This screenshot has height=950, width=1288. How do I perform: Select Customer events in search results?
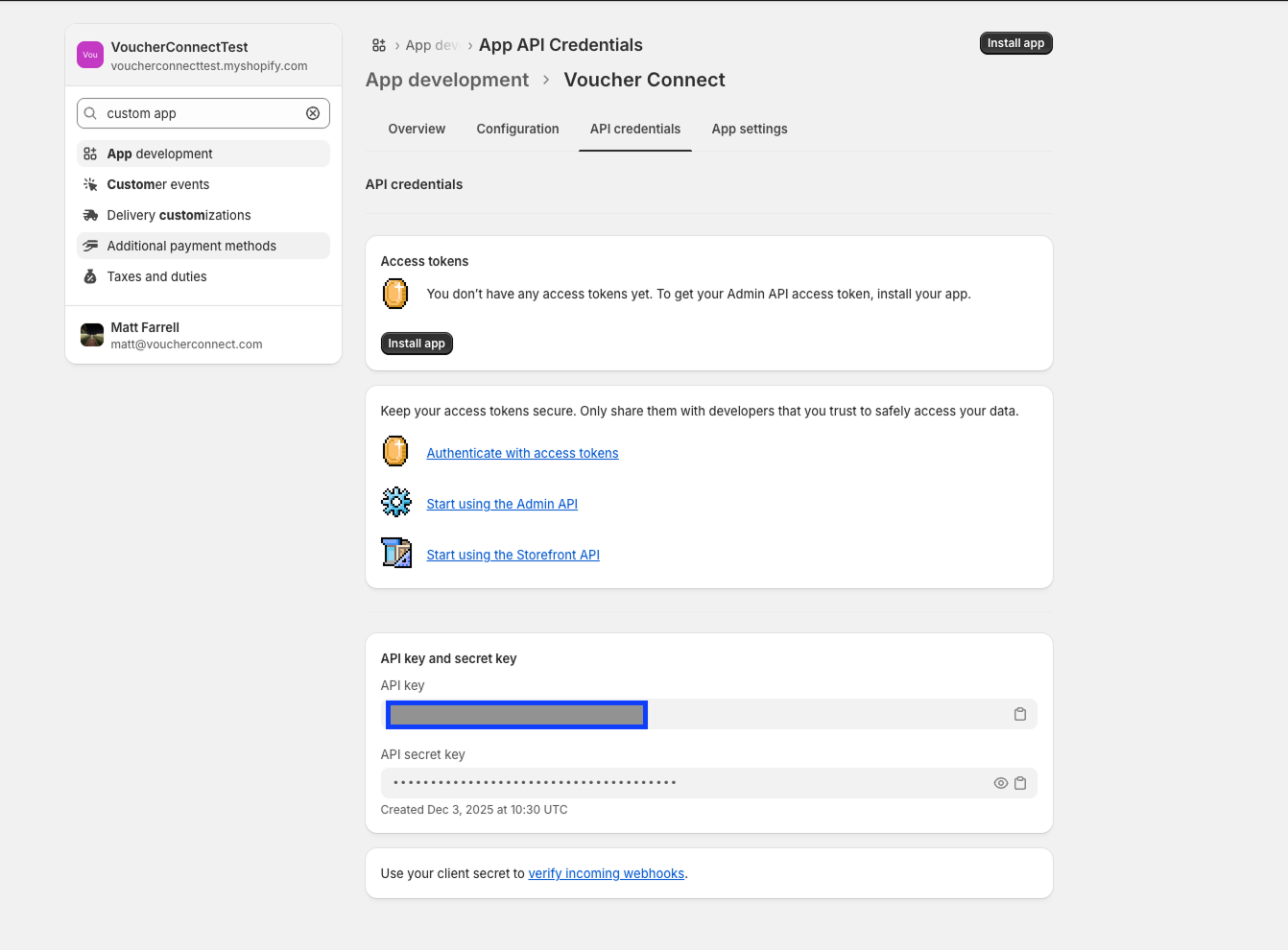[x=158, y=184]
